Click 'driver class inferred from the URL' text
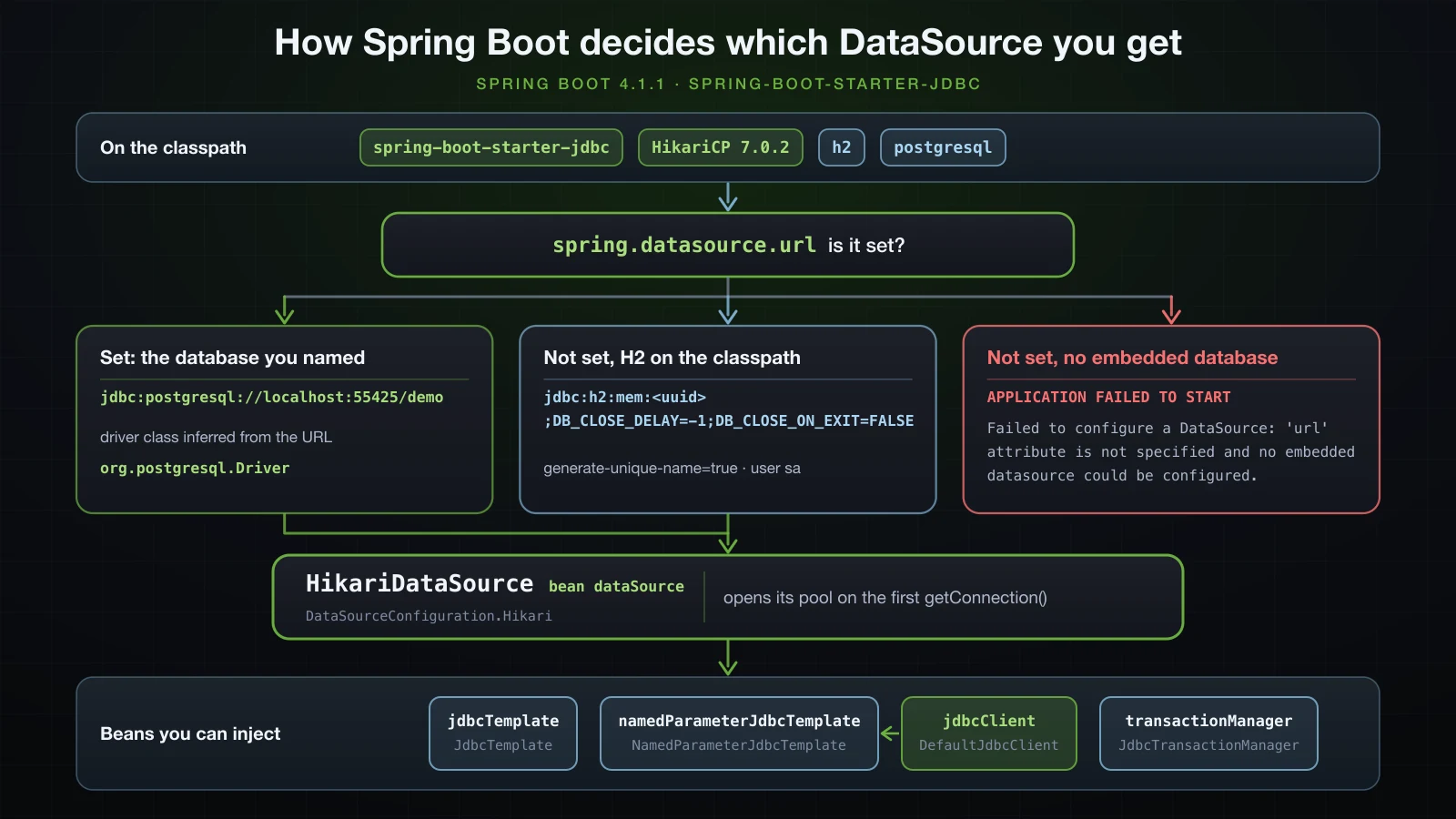1456x819 pixels. pos(216,437)
